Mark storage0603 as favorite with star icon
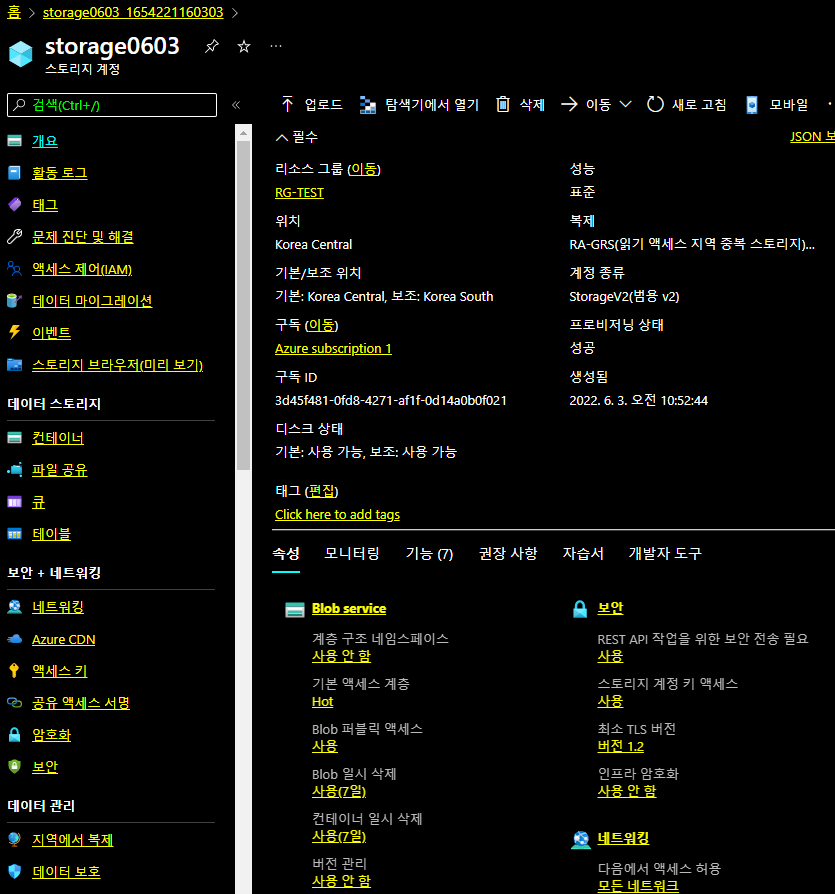835x894 pixels. (x=244, y=46)
